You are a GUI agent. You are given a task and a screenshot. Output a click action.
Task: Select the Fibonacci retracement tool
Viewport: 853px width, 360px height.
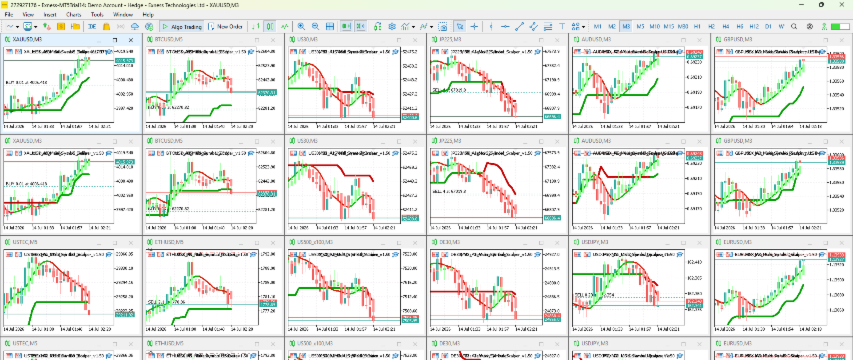(x=548, y=26)
